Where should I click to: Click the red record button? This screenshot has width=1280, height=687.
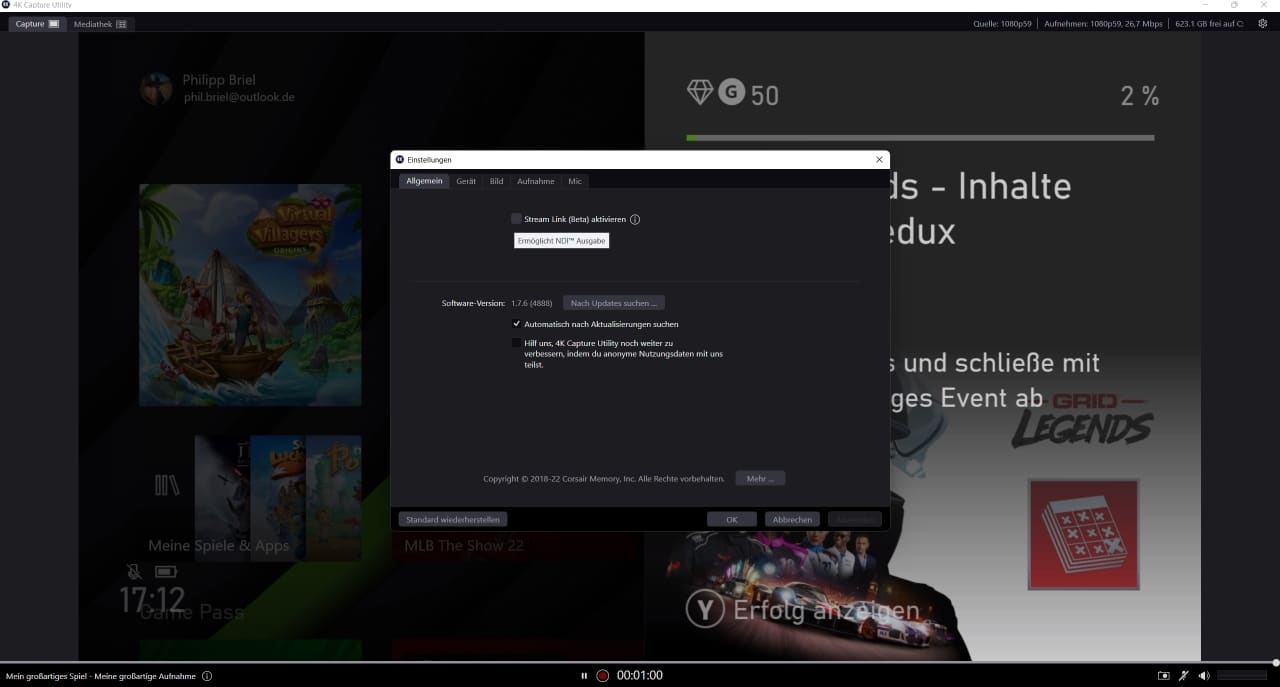click(602, 676)
